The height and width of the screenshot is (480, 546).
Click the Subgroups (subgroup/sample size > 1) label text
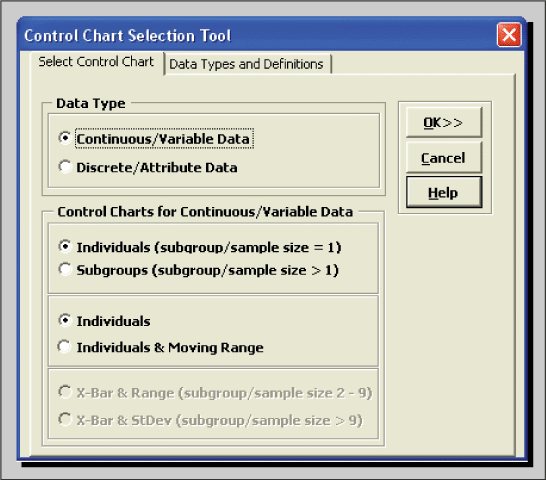[208, 270]
